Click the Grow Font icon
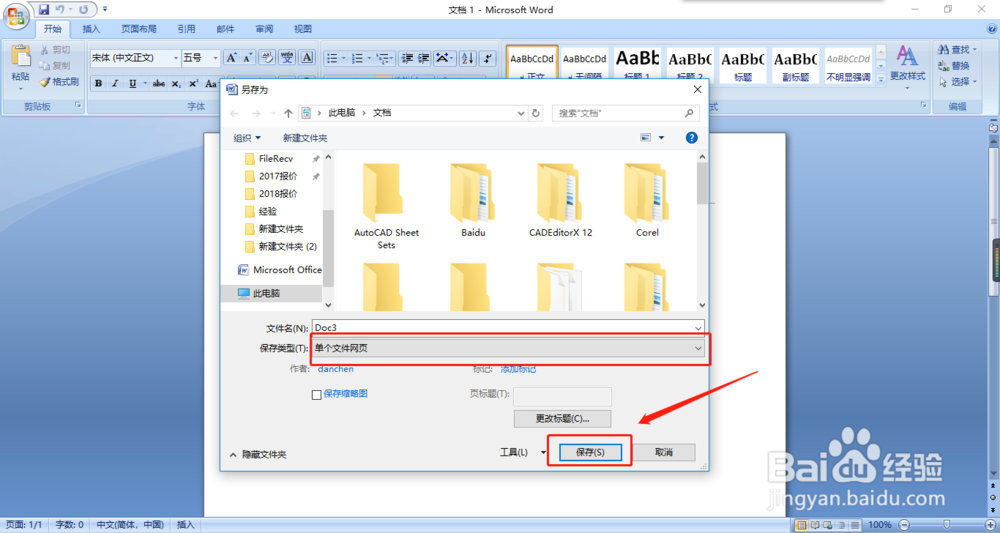Screen dimensions: 1000x533 tap(232, 57)
